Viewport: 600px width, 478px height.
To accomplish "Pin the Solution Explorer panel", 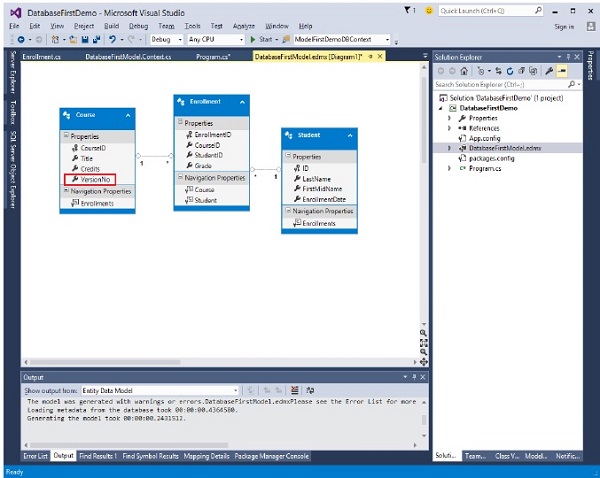I will (x=568, y=57).
